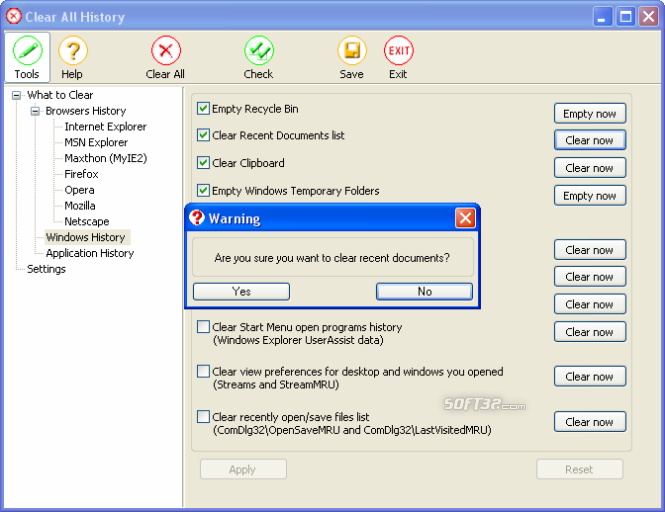Click the Reset button
The image size is (665, 512).
[x=579, y=469]
